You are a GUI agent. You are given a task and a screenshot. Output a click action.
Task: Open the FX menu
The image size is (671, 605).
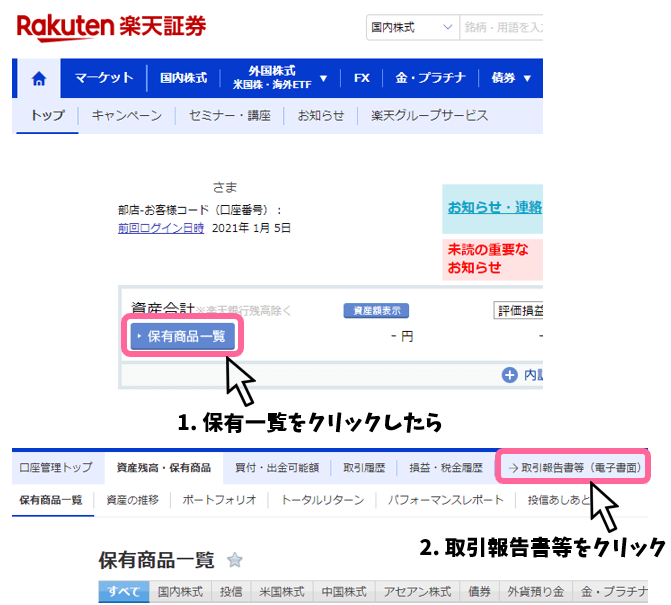point(362,78)
